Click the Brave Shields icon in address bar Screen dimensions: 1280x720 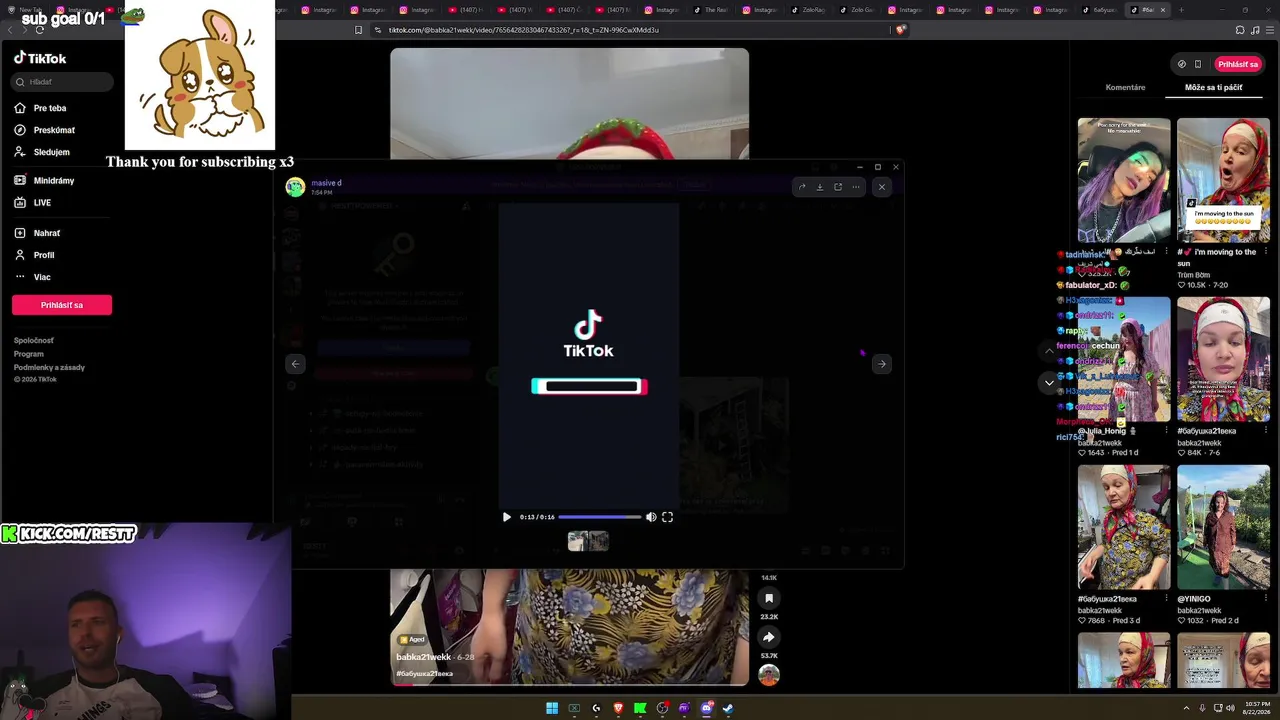click(900, 30)
